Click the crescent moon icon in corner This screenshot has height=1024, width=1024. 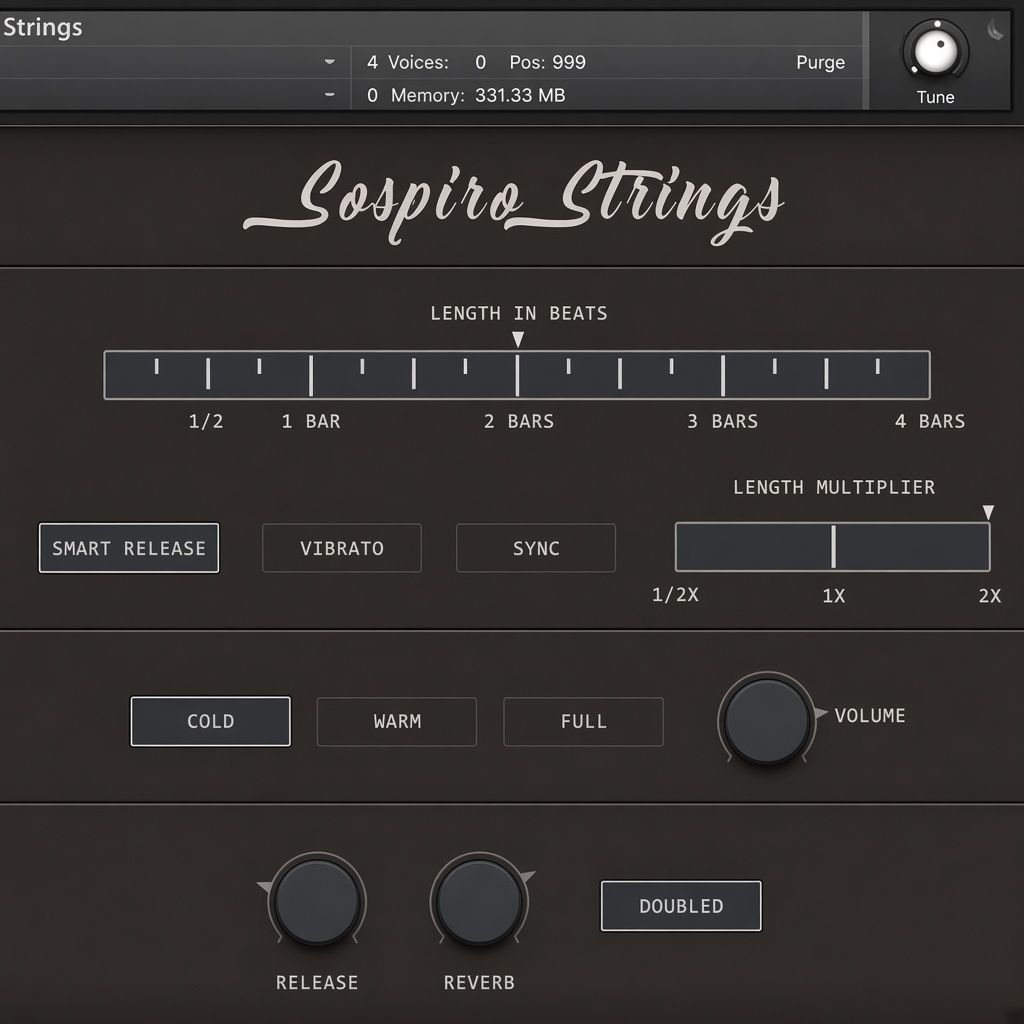tap(995, 29)
